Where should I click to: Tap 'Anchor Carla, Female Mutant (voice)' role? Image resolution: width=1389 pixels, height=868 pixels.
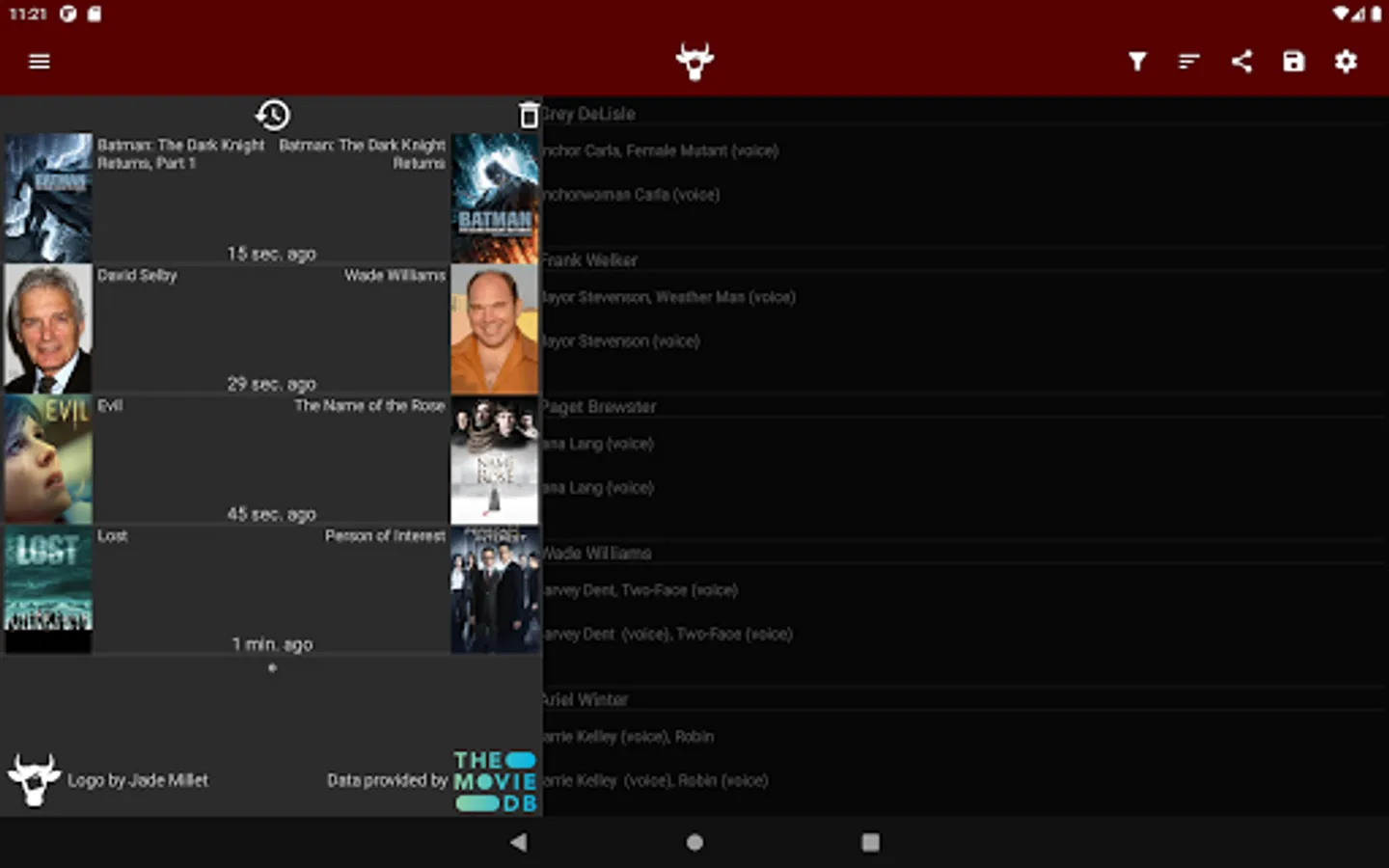[x=661, y=150]
